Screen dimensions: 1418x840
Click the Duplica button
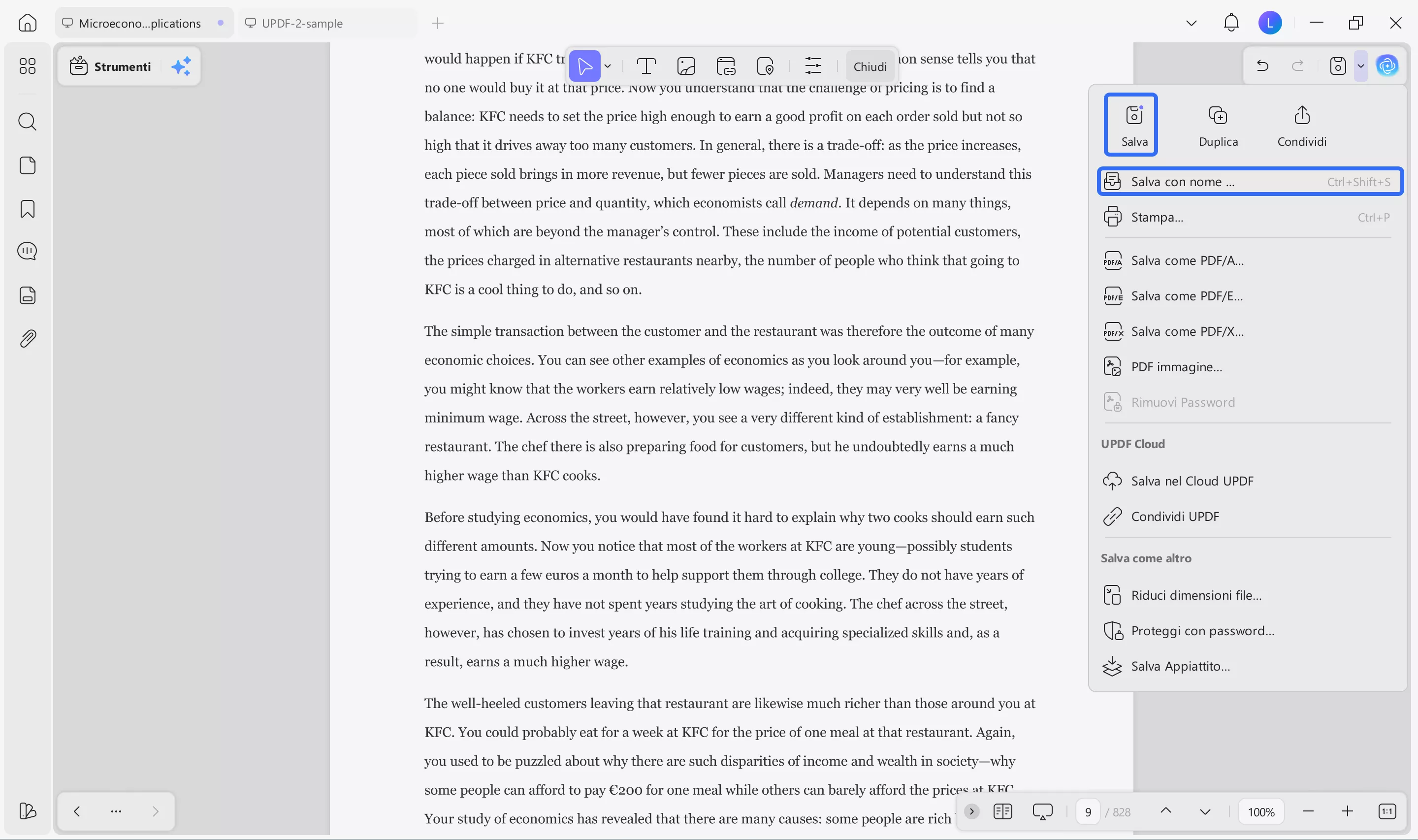click(x=1218, y=125)
